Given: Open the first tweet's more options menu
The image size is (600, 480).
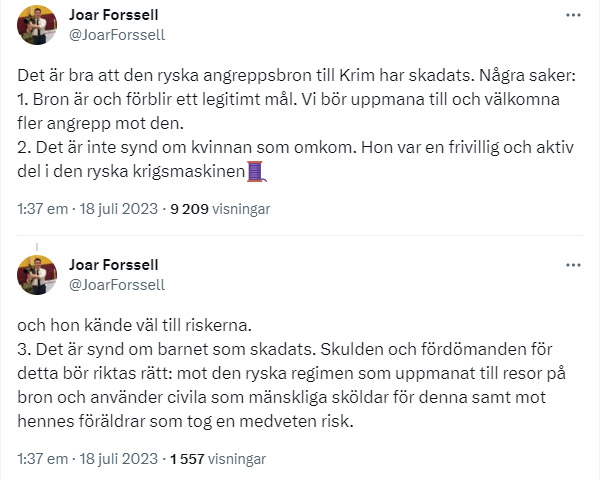Looking at the screenshot, I should coord(573,16).
